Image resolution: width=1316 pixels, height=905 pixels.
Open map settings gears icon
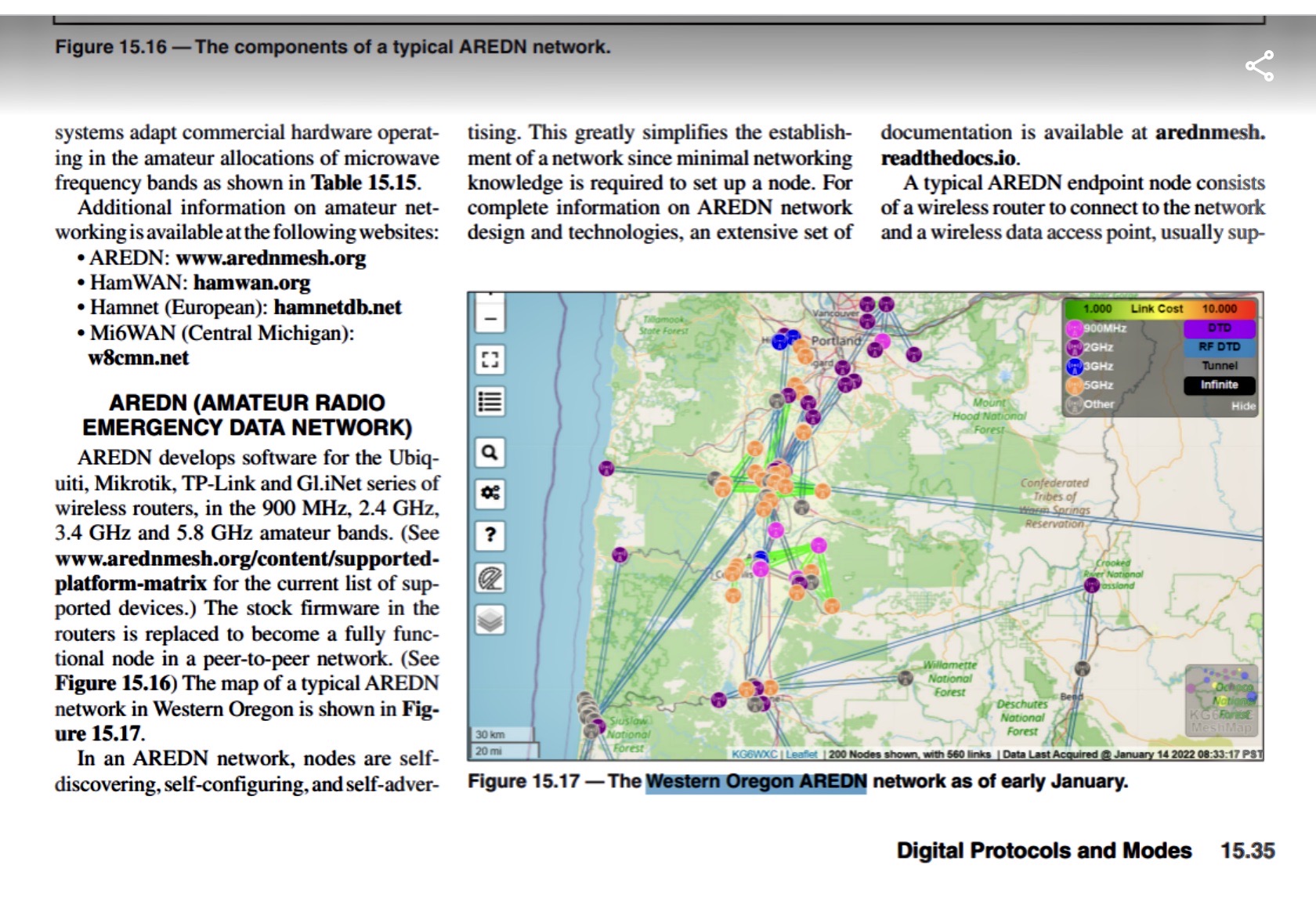[490, 493]
